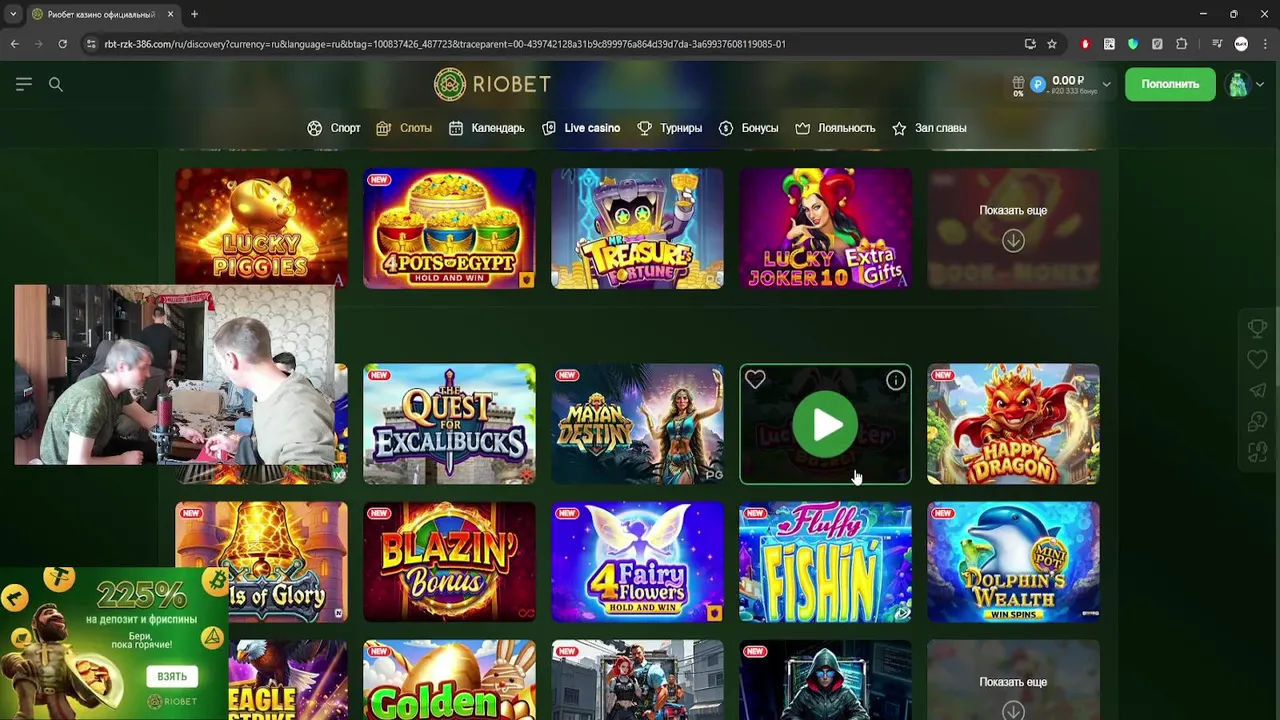Open the Mayan Destiny slot
1280x720 pixels.
click(x=637, y=424)
